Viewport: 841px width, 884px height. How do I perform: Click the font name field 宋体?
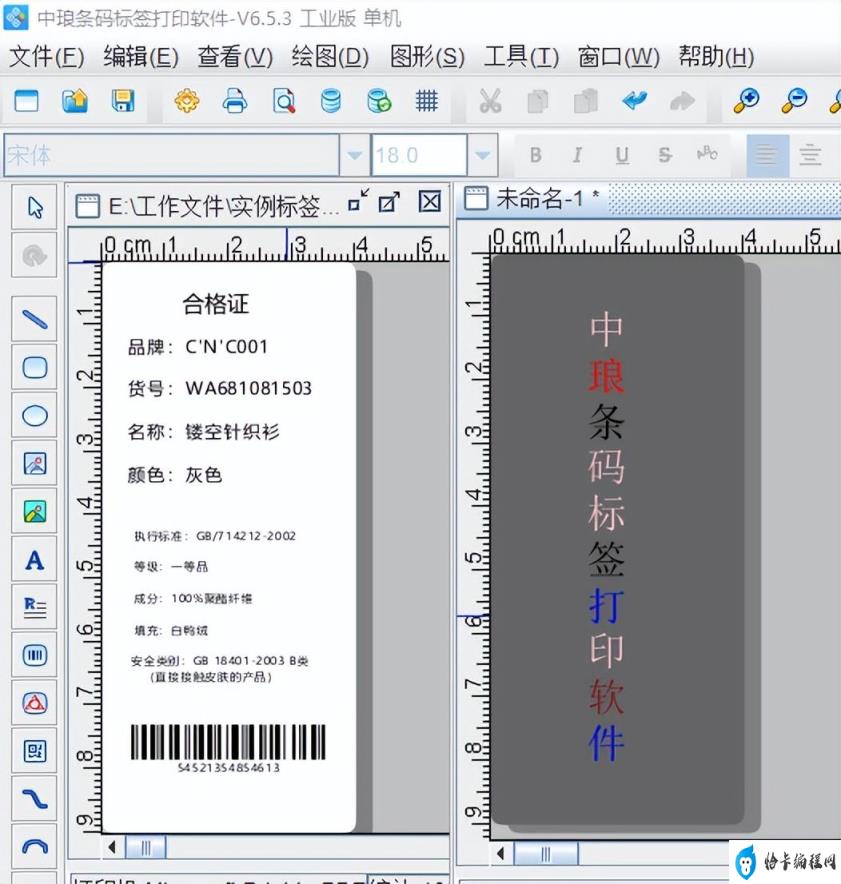coord(172,155)
